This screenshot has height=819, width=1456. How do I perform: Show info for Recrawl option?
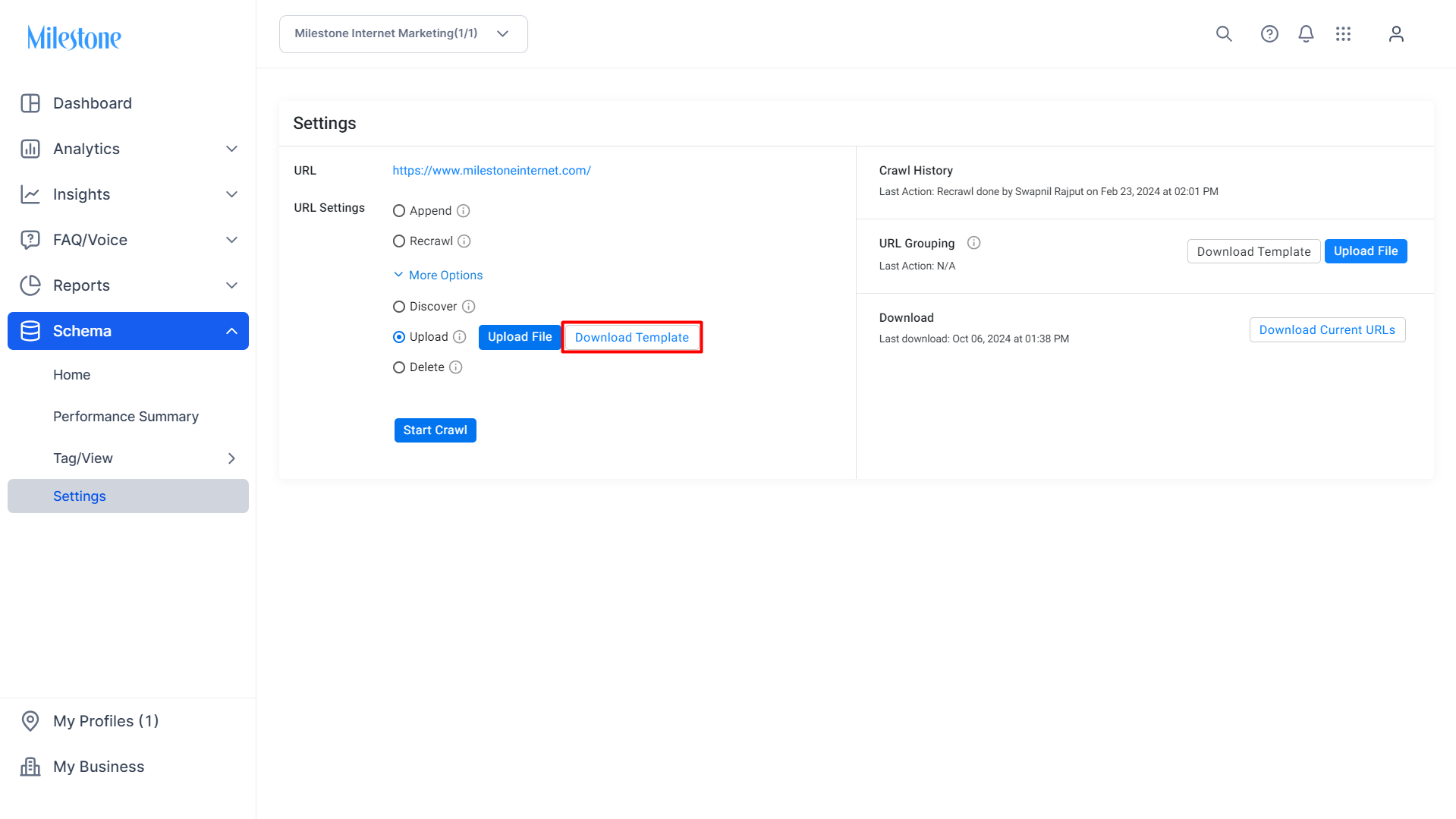coord(464,241)
